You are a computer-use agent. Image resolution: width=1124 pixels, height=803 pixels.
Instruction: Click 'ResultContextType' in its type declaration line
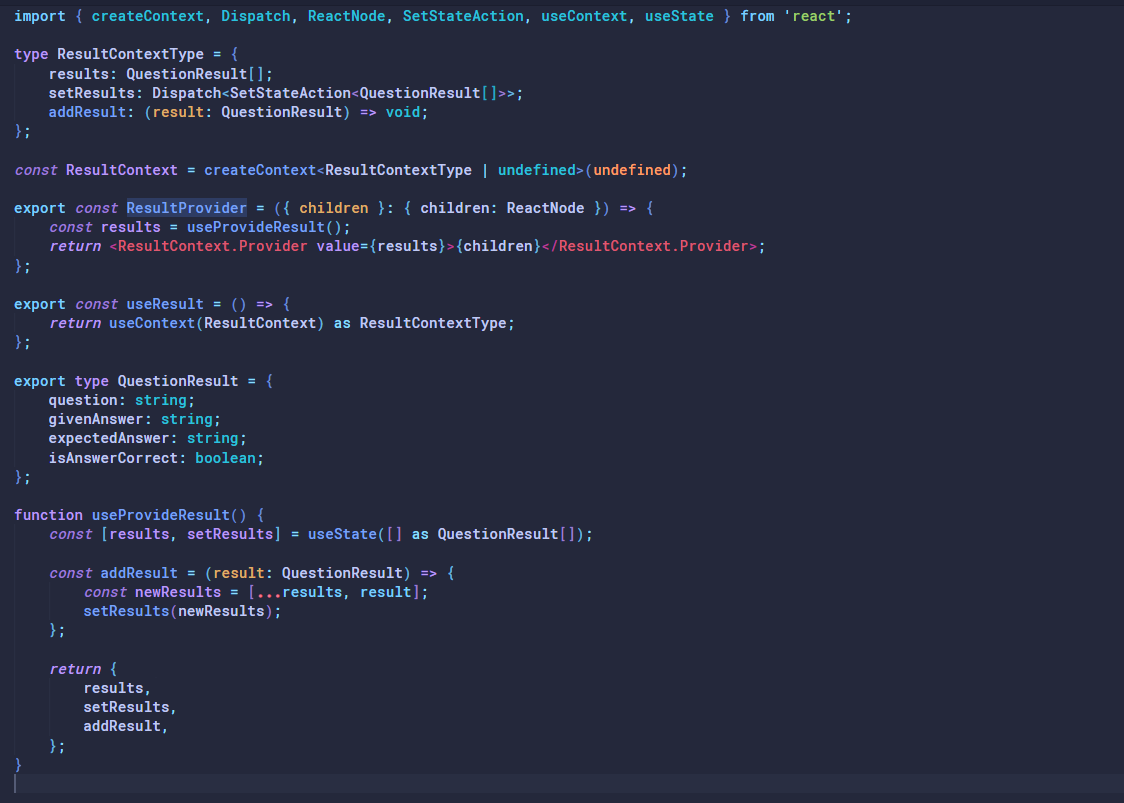[x=130, y=54]
